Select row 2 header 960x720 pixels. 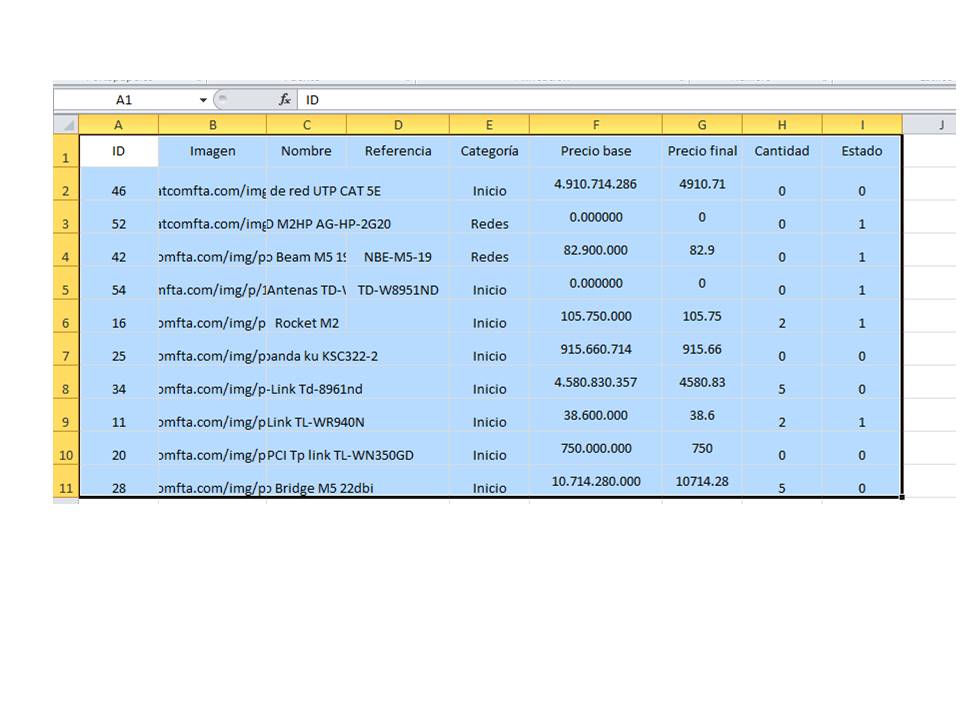[x=66, y=184]
